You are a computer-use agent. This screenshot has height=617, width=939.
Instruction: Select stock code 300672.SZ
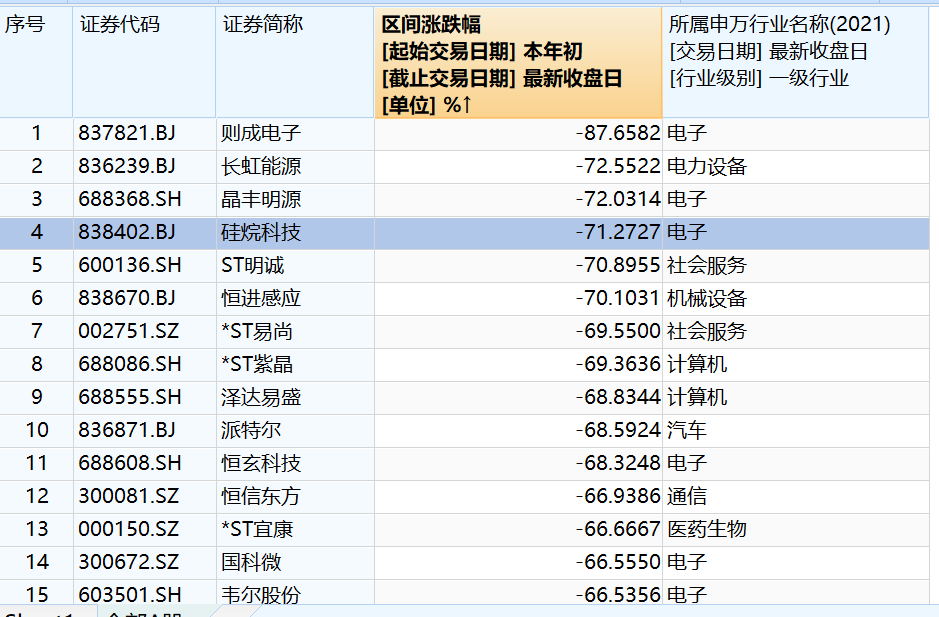129,561
